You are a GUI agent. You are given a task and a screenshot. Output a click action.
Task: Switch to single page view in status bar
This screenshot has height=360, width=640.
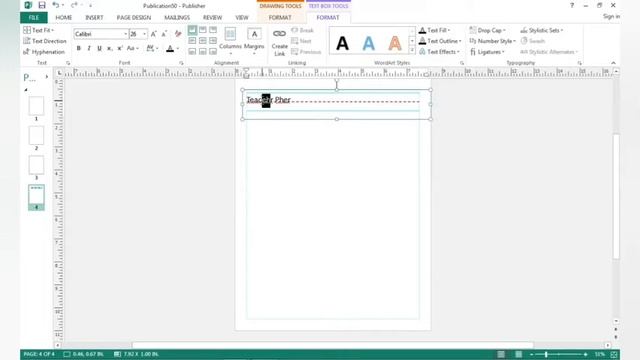coord(501,354)
